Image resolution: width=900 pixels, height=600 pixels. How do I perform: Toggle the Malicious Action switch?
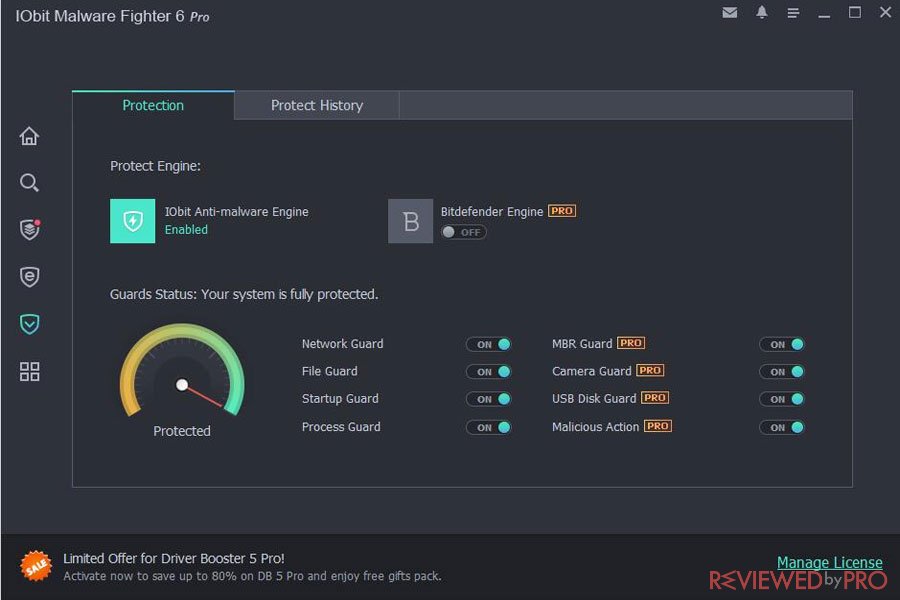pos(782,427)
